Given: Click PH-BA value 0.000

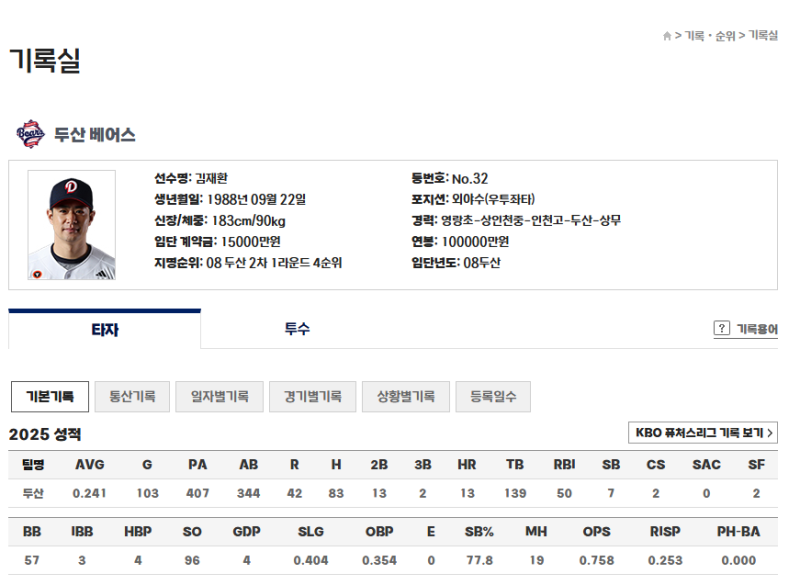Looking at the screenshot, I should [738, 560].
